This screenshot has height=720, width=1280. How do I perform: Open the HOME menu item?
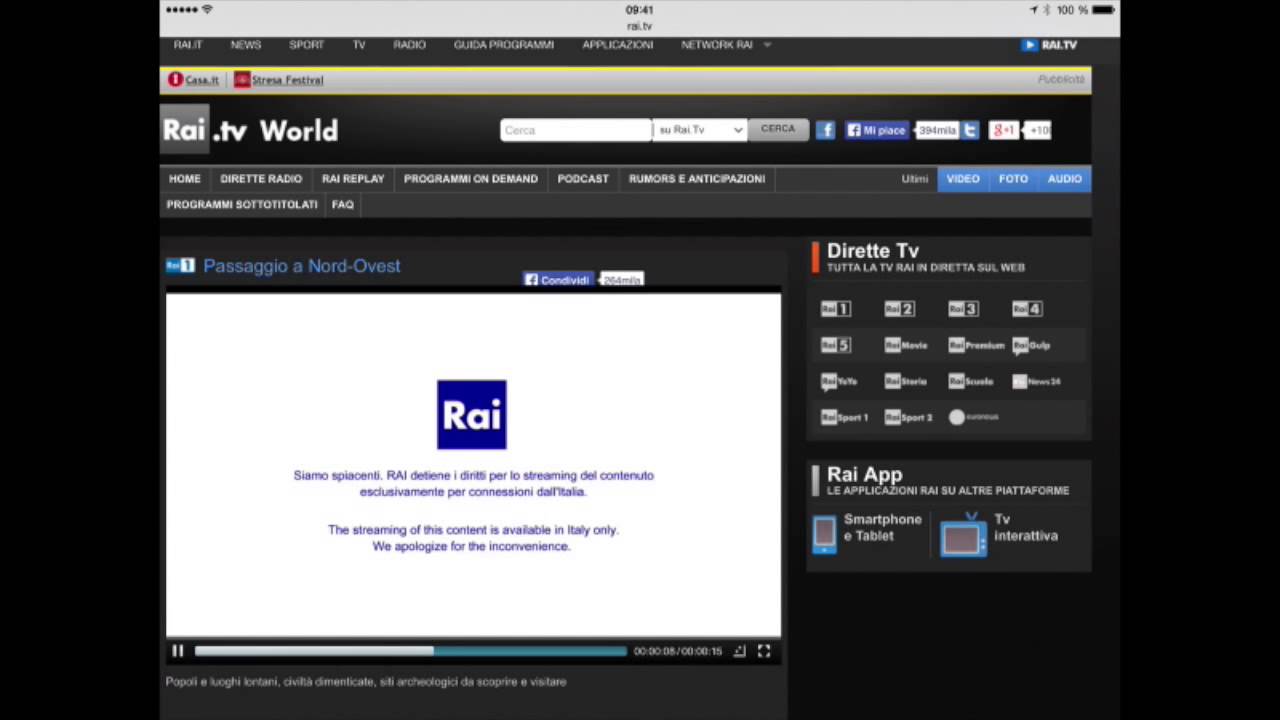click(x=184, y=179)
